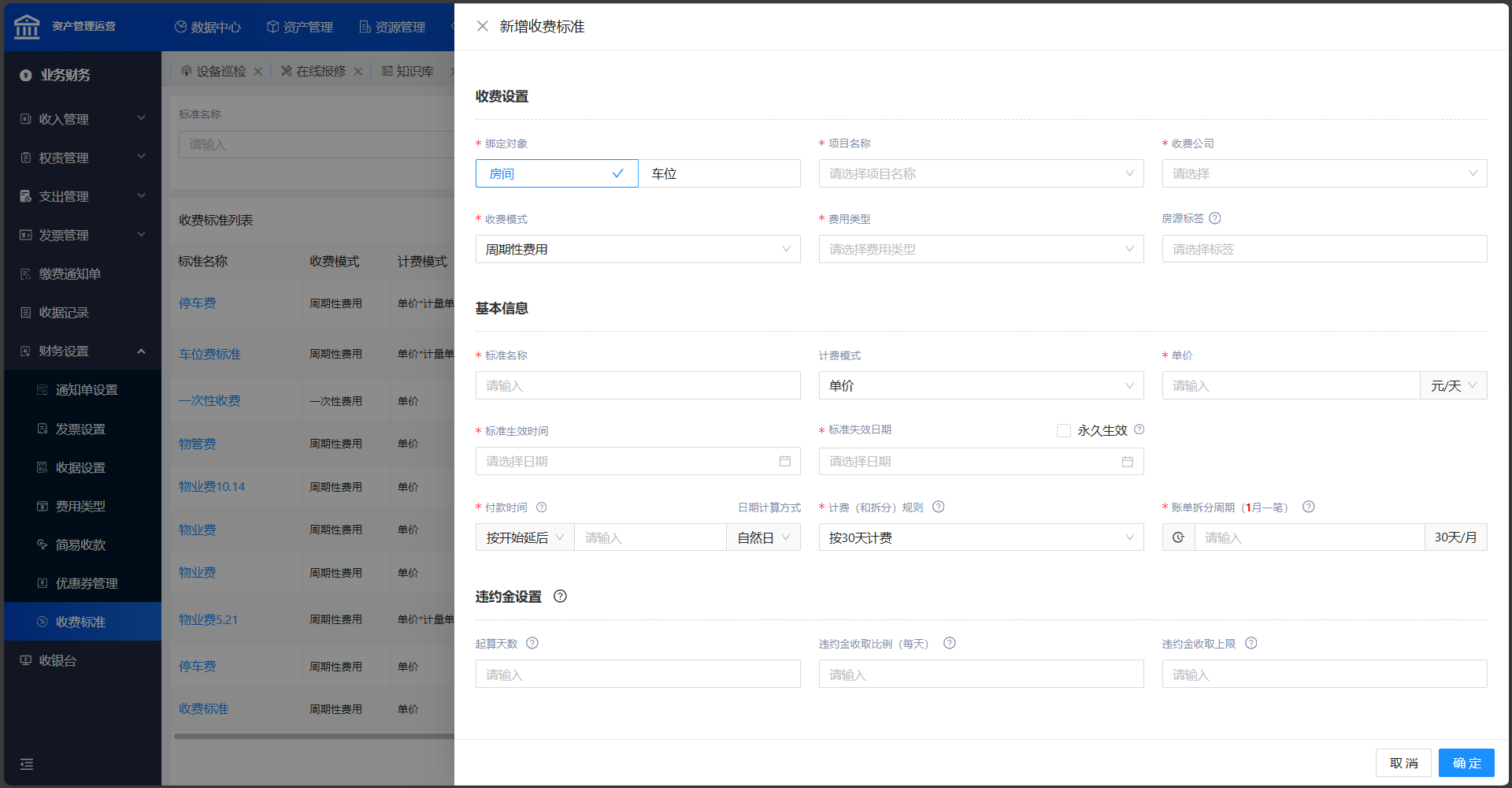Open the 项目名称 dropdown
1512x788 pixels.
tap(980, 173)
